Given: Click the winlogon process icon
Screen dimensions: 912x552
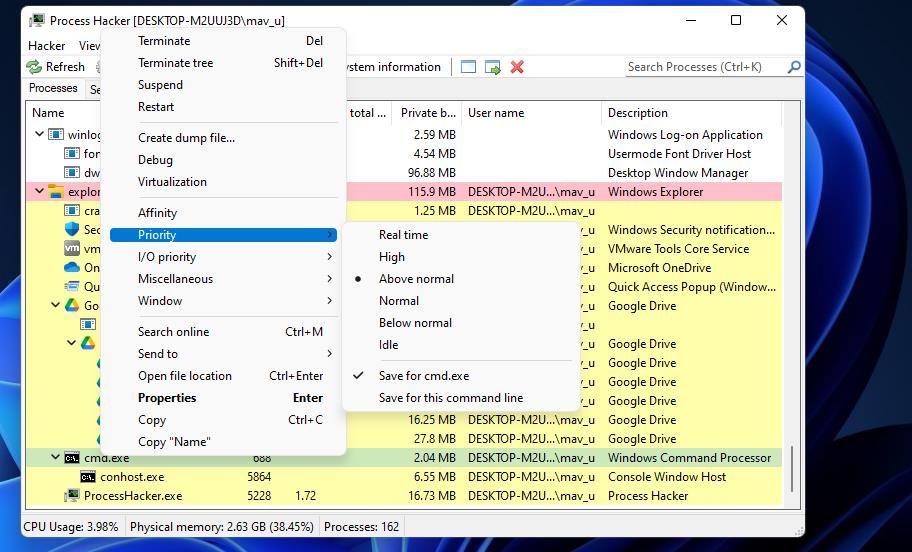Looking at the screenshot, I should (56, 134).
